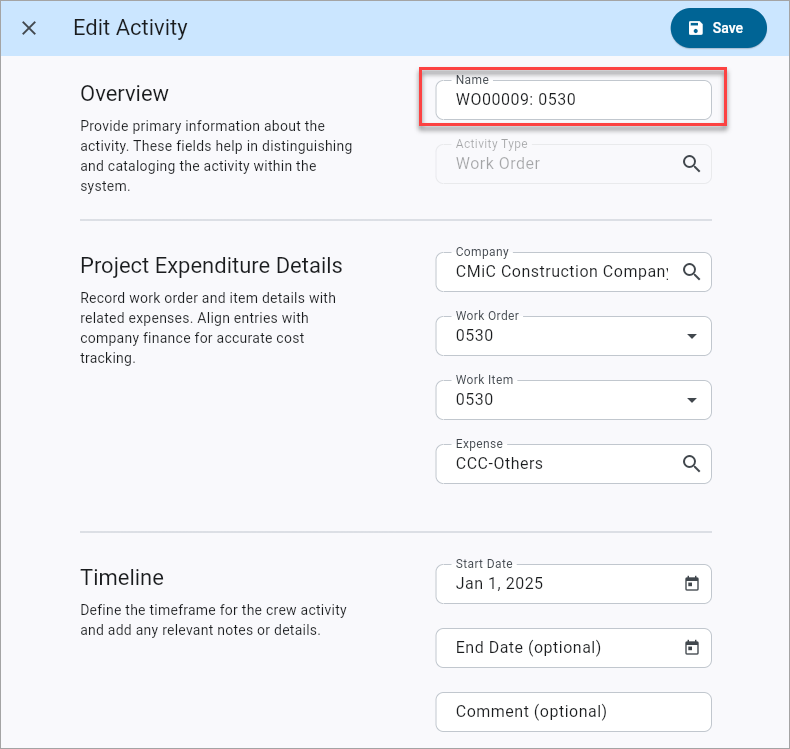Close the Edit Activity dialog with X

tap(29, 28)
